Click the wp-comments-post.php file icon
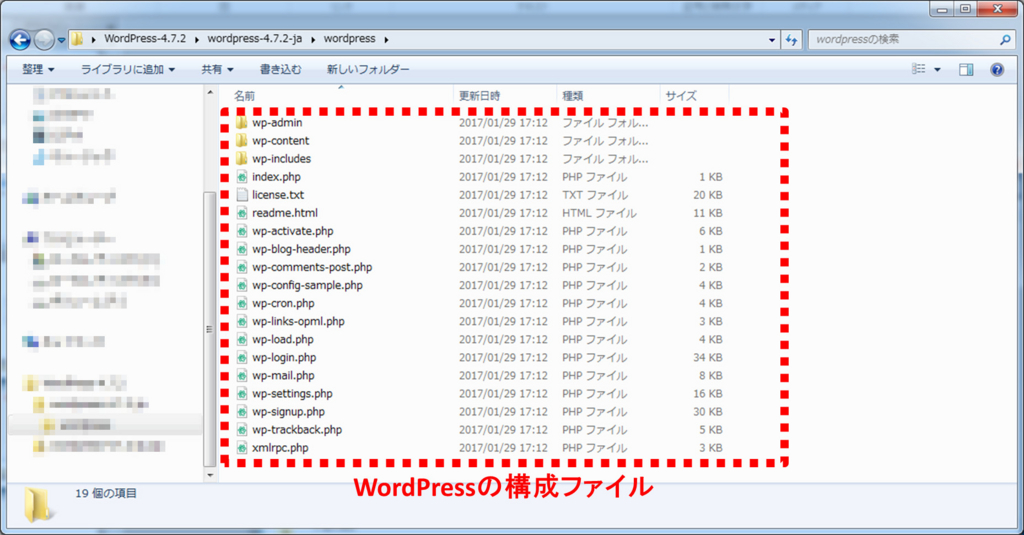The image size is (1024, 535). coord(242,267)
